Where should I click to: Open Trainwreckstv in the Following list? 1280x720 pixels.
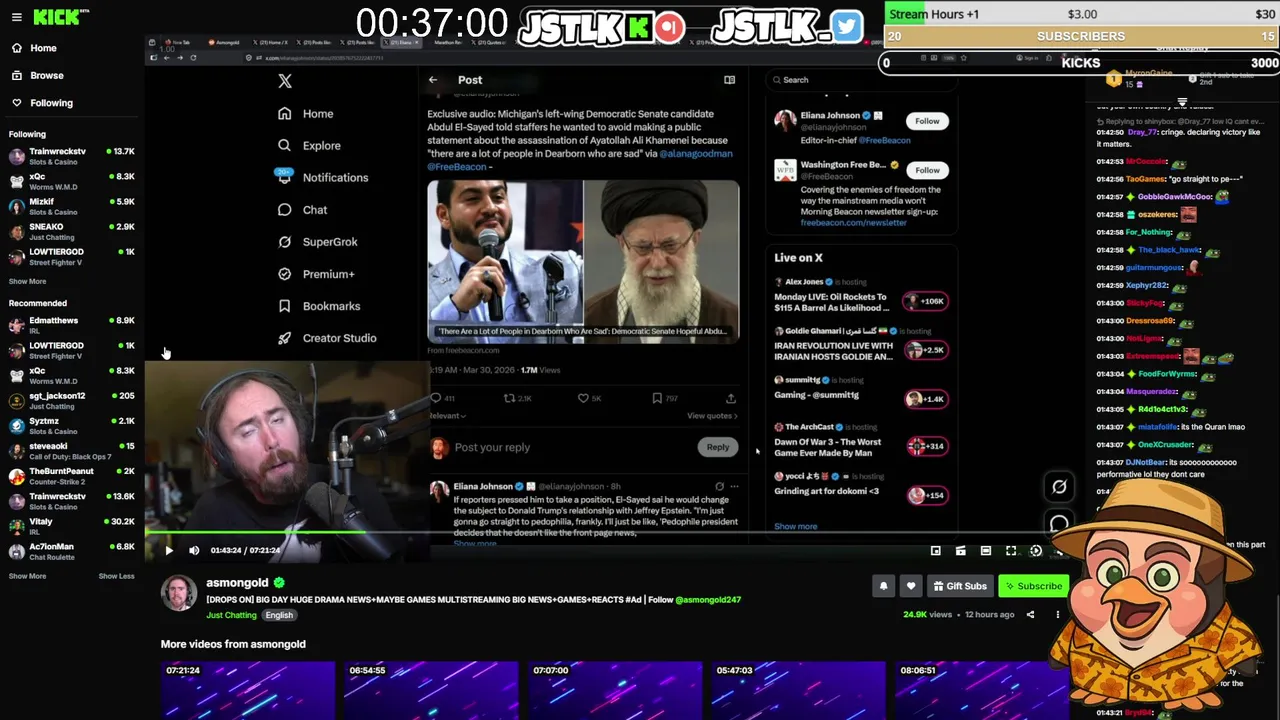[70, 156]
